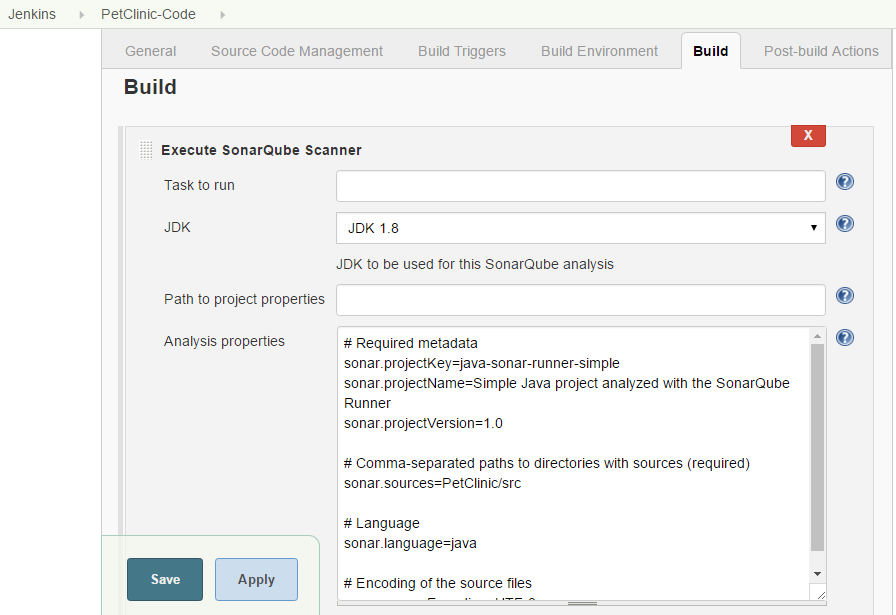Switch to the General tab

(150, 51)
